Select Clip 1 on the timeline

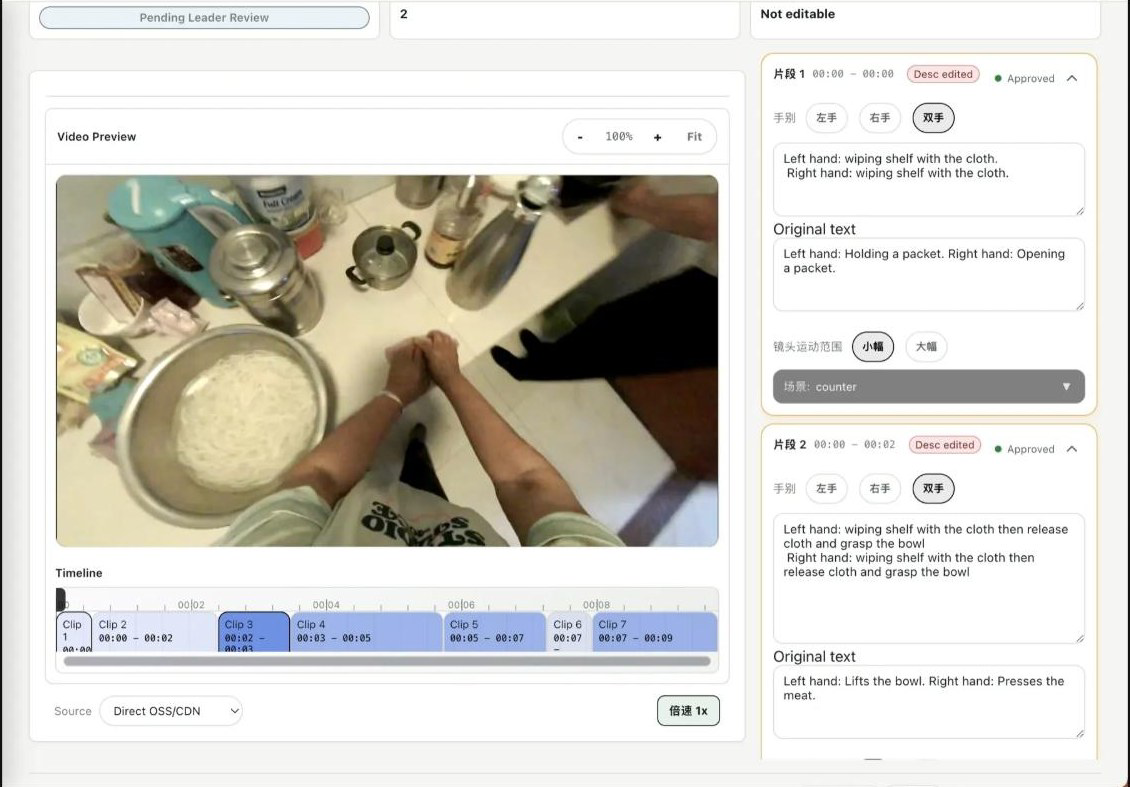(x=74, y=632)
